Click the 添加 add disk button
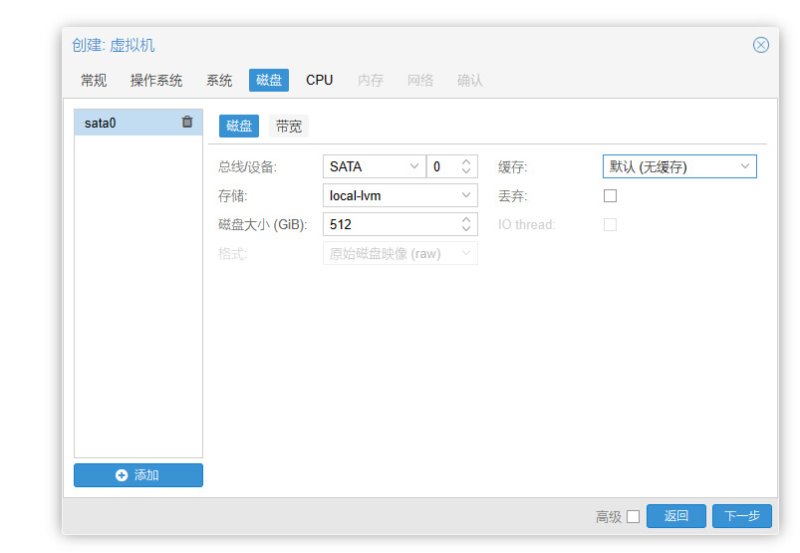This screenshot has width=800, height=553. pyautogui.click(x=138, y=475)
